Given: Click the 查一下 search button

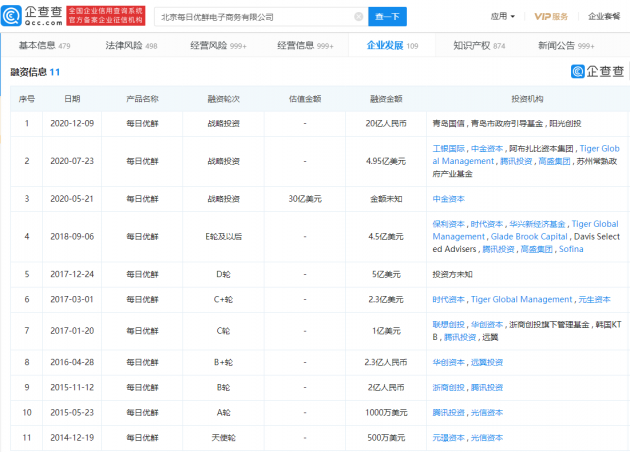Looking at the screenshot, I should 387,16.
